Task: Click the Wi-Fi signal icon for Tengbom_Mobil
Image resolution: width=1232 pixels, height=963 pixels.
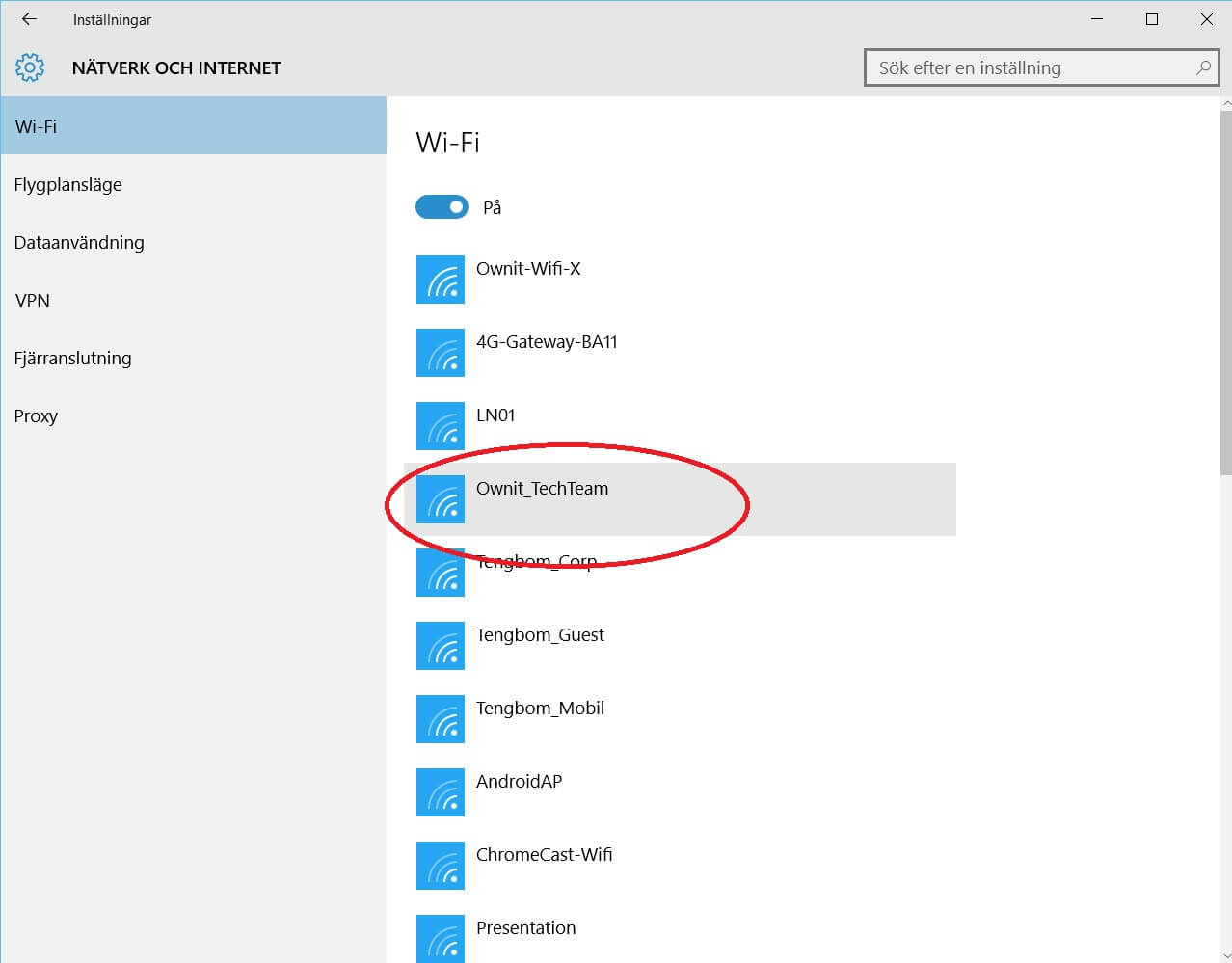Action: [441, 719]
